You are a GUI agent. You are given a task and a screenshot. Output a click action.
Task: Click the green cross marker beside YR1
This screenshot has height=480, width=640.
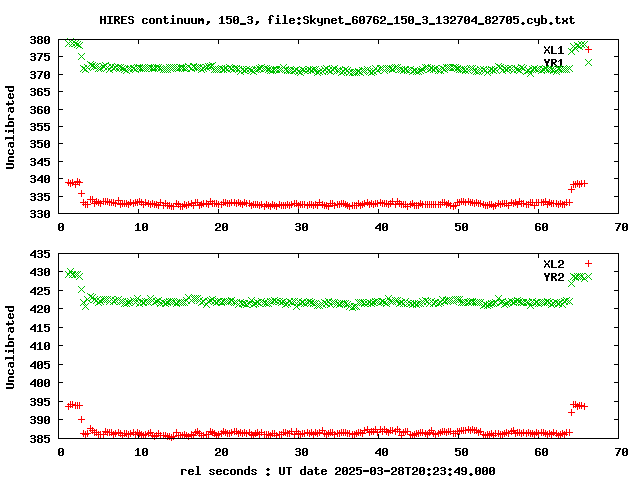coord(588,62)
